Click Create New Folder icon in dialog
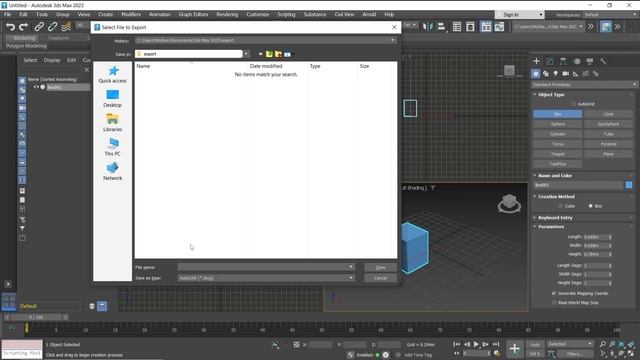The height and width of the screenshot is (360, 640). [x=278, y=54]
